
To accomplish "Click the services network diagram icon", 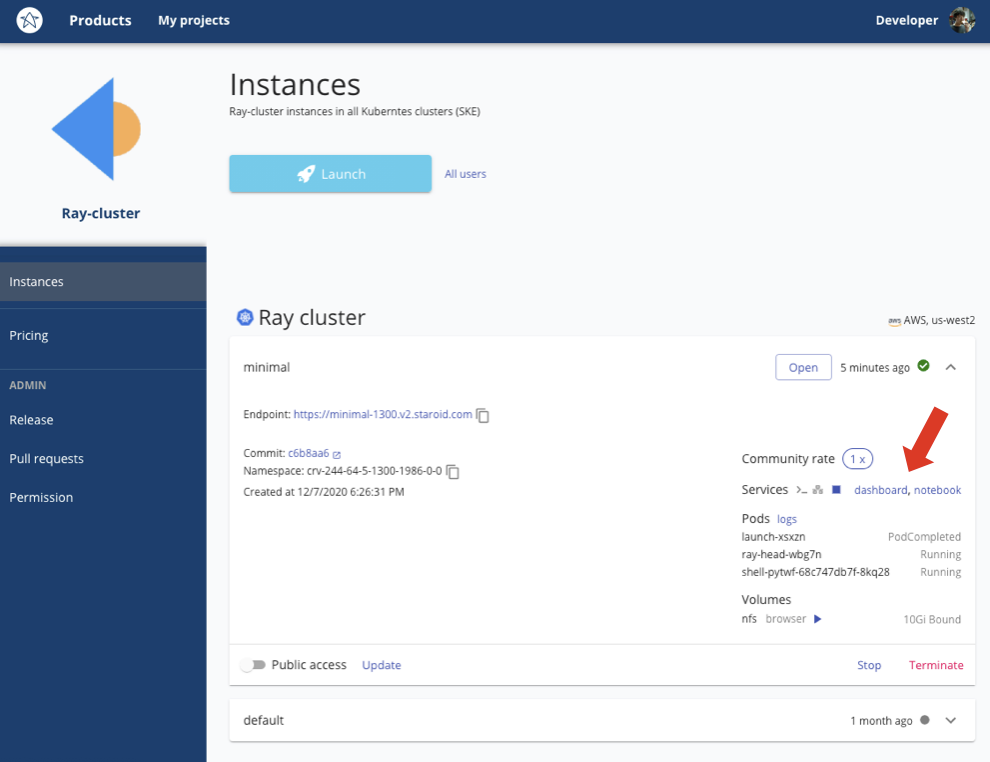I will pyautogui.click(x=818, y=490).
